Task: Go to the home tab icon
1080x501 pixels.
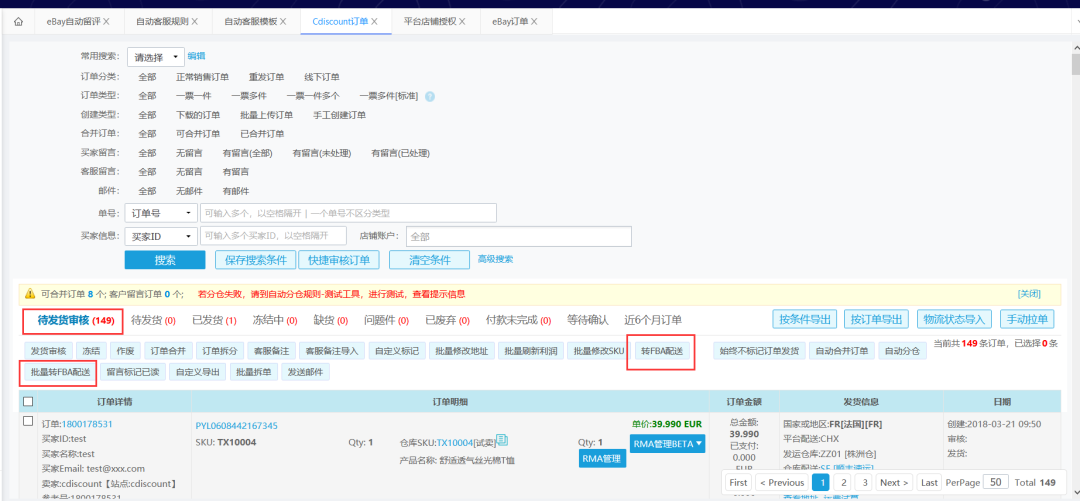Action: [x=18, y=21]
